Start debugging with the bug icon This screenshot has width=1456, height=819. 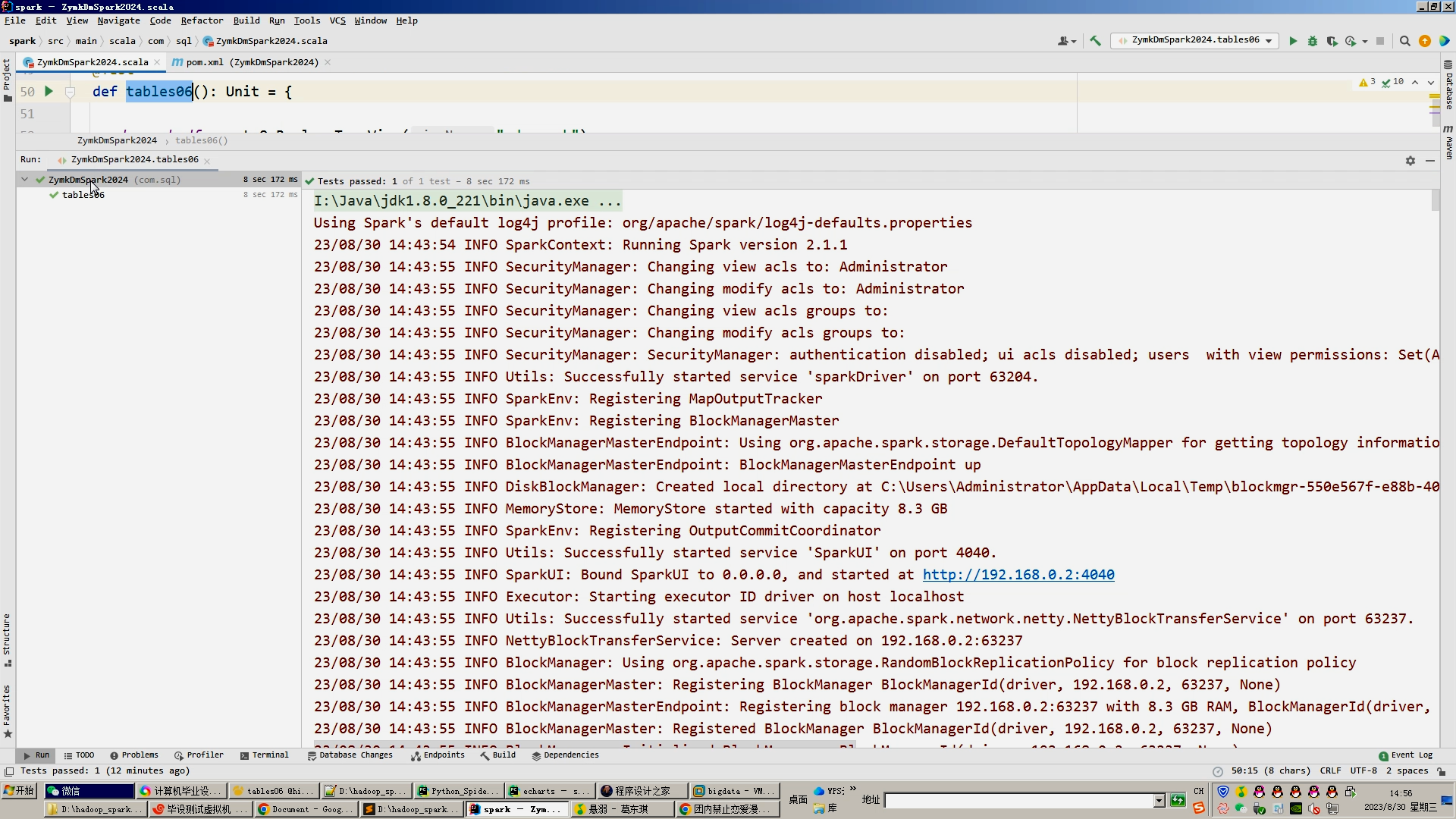1313,41
